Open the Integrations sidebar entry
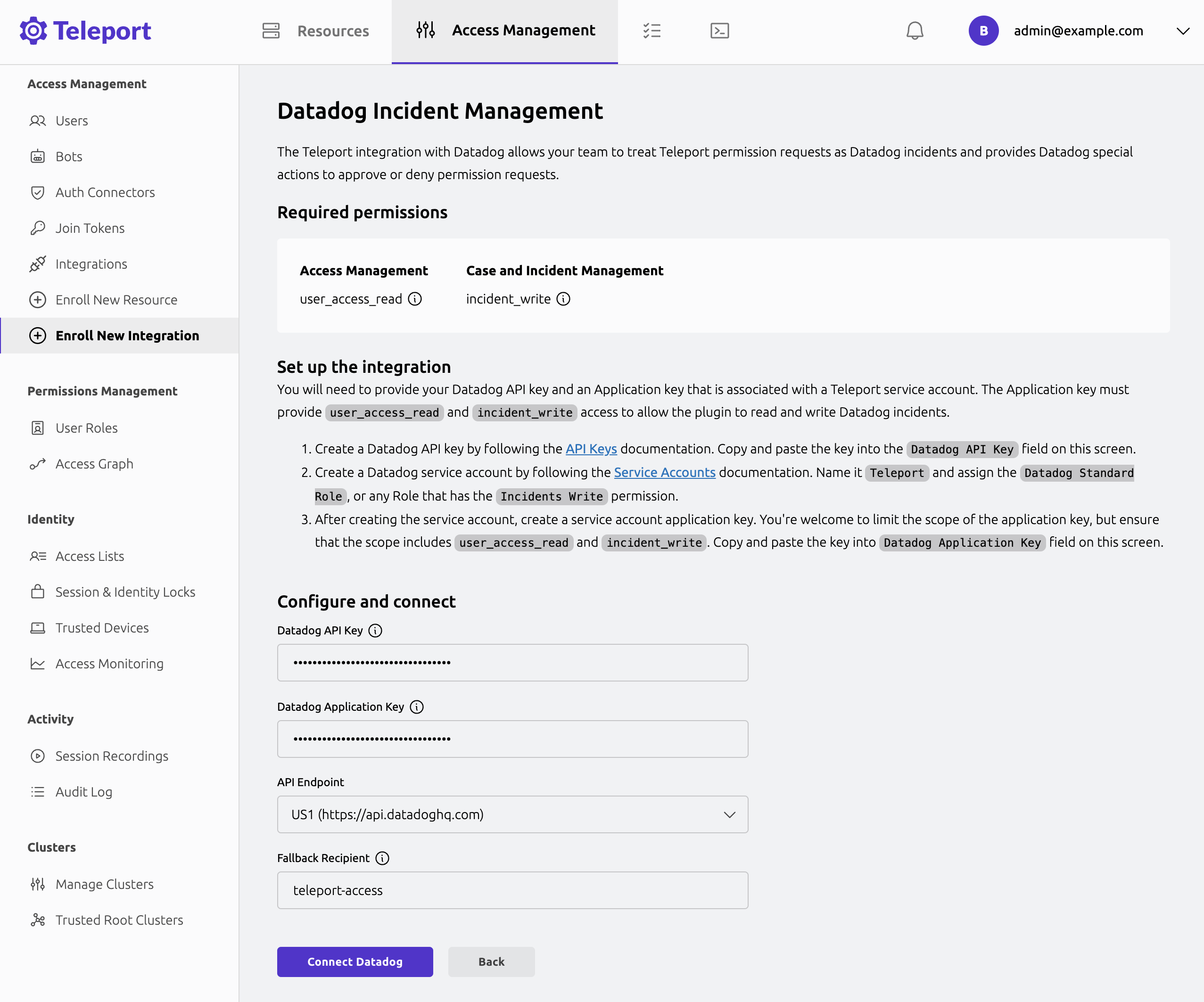Screen dimensions: 1204x1002 [91, 263]
